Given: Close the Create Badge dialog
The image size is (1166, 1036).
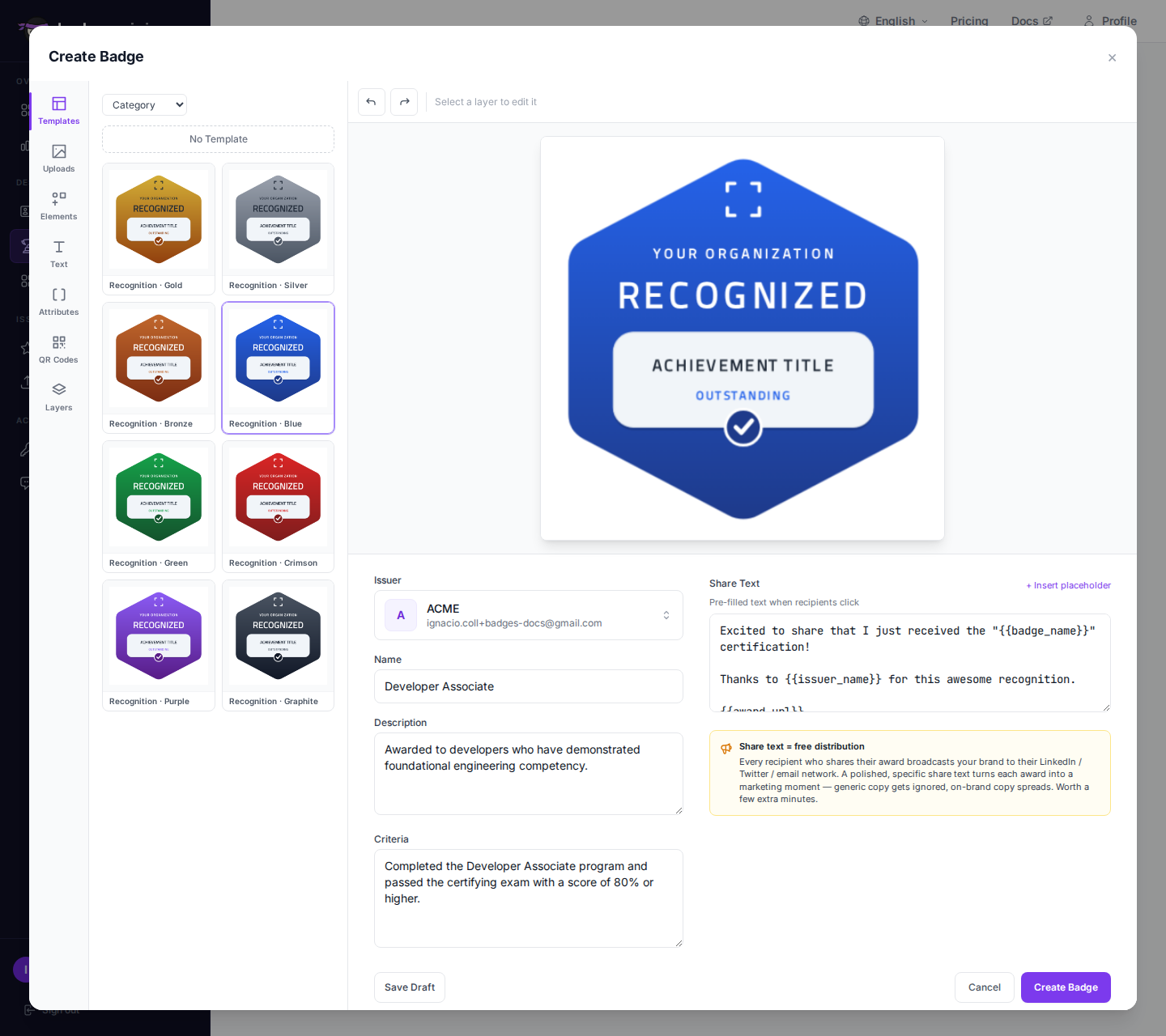Looking at the screenshot, I should point(1112,57).
